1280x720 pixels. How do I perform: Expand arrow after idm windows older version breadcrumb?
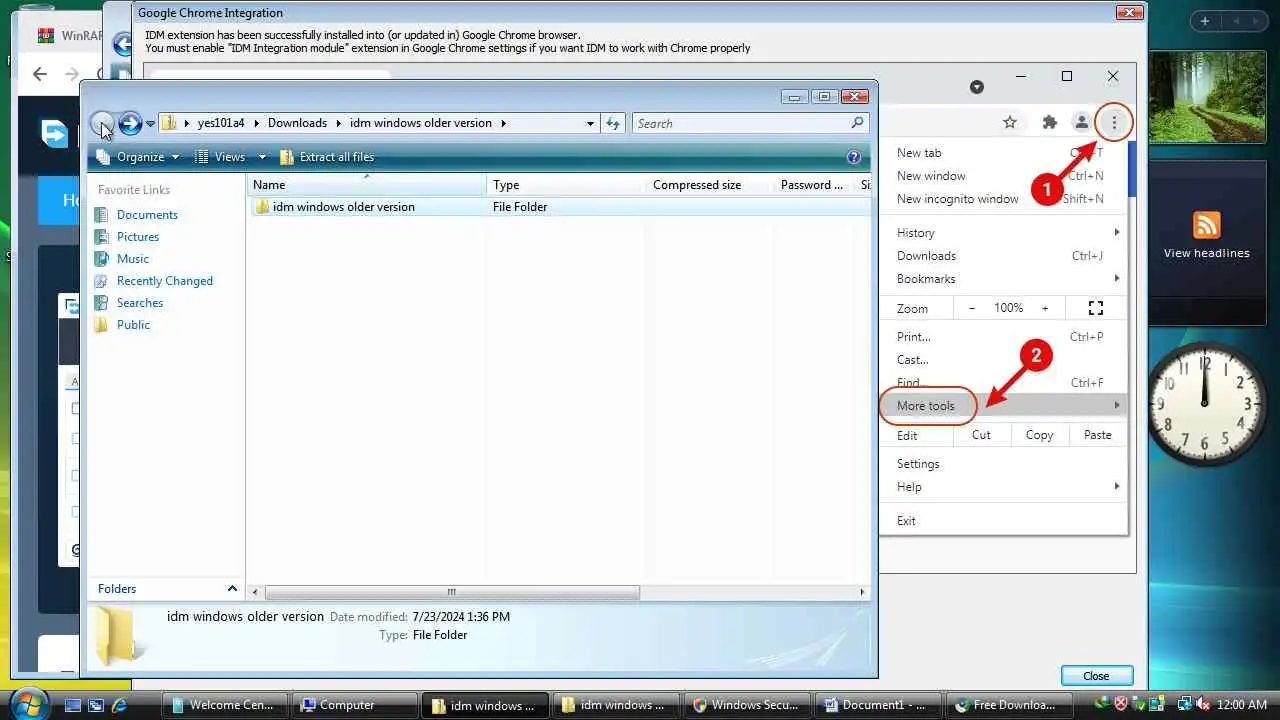pyautogui.click(x=504, y=123)
